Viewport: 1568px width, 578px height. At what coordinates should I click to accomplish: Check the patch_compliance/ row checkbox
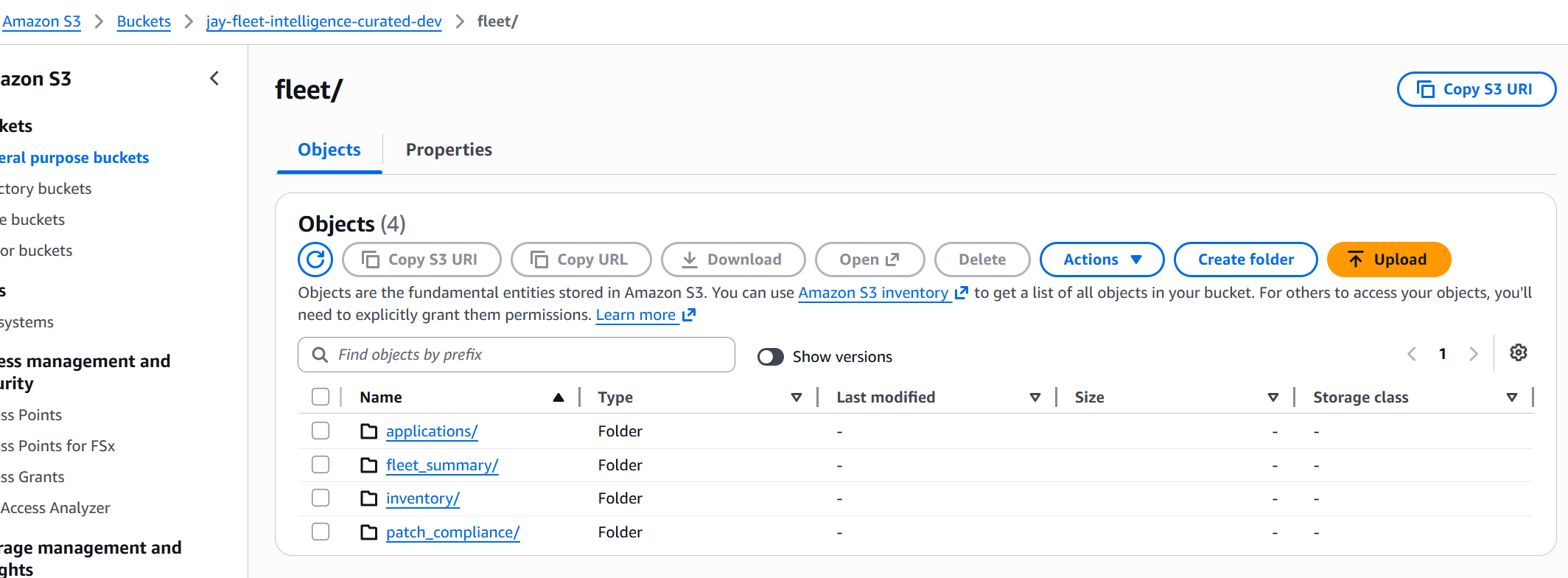coord(321,532)
